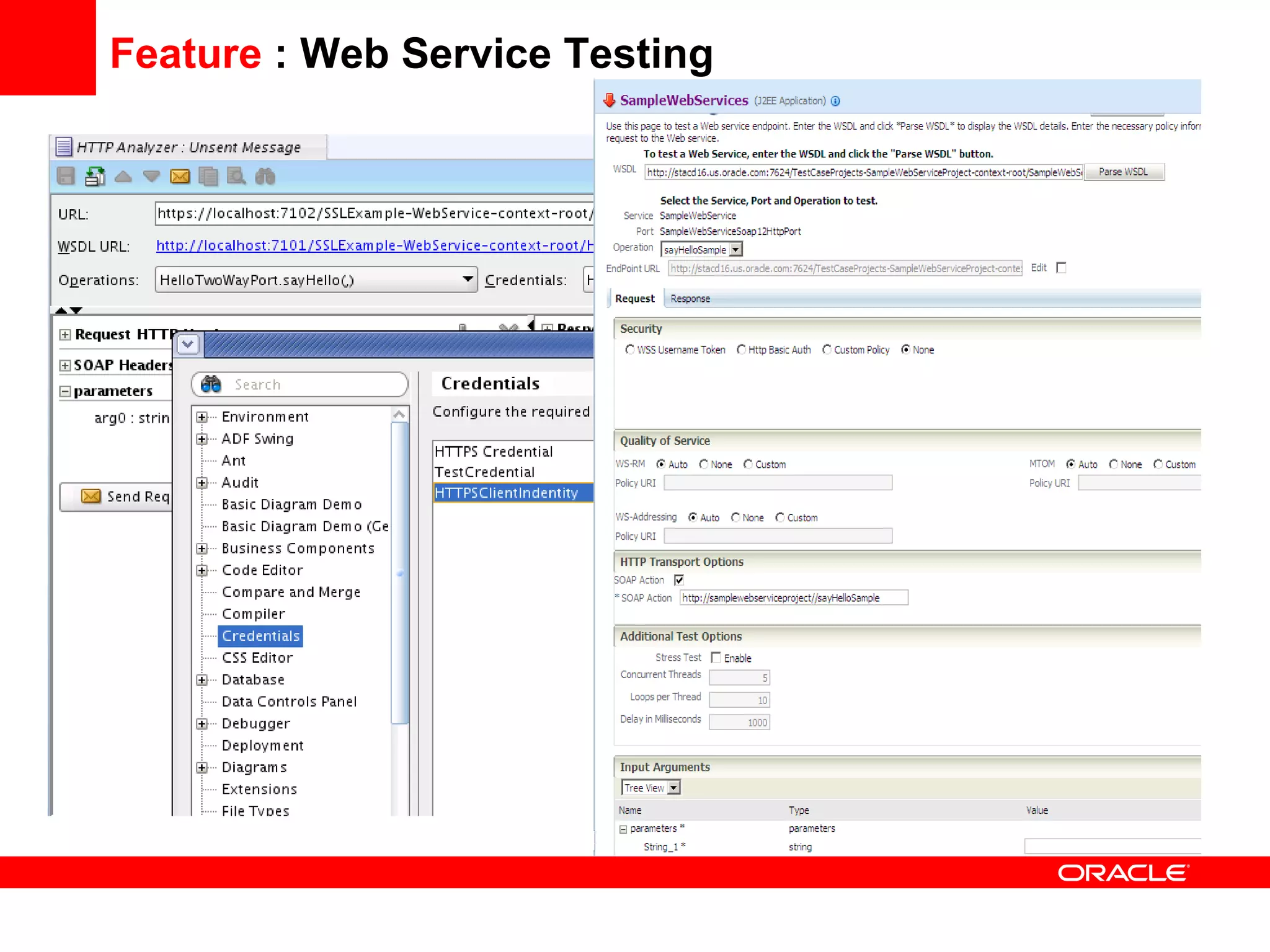Click the SampleWebServices info icon
This screenshot has width=1270, height=952.
(835, 101)
